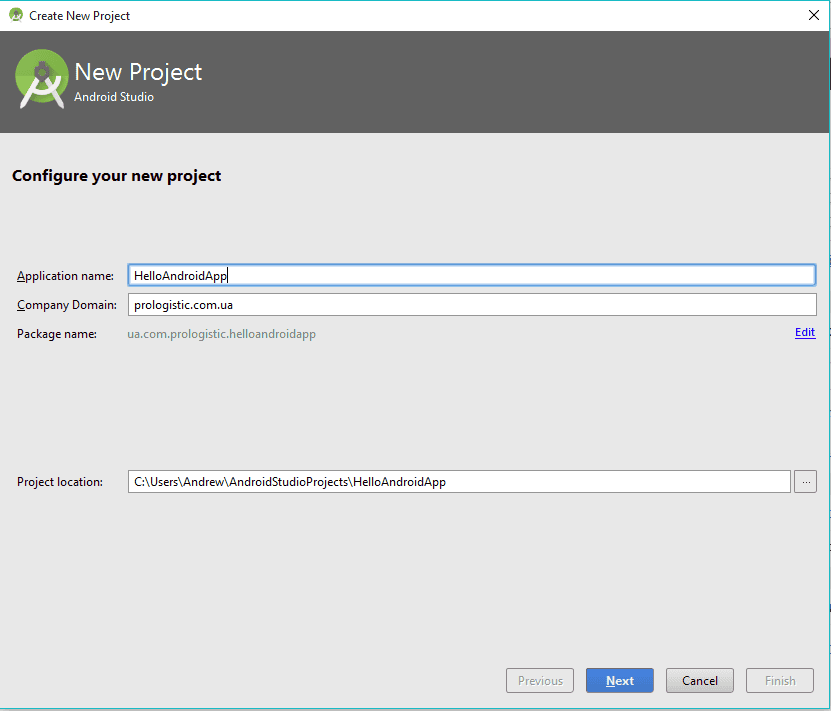The width and height of the screenshot is (831, 711).
Task: Click the Application name input field
Action: click(472, 275)
